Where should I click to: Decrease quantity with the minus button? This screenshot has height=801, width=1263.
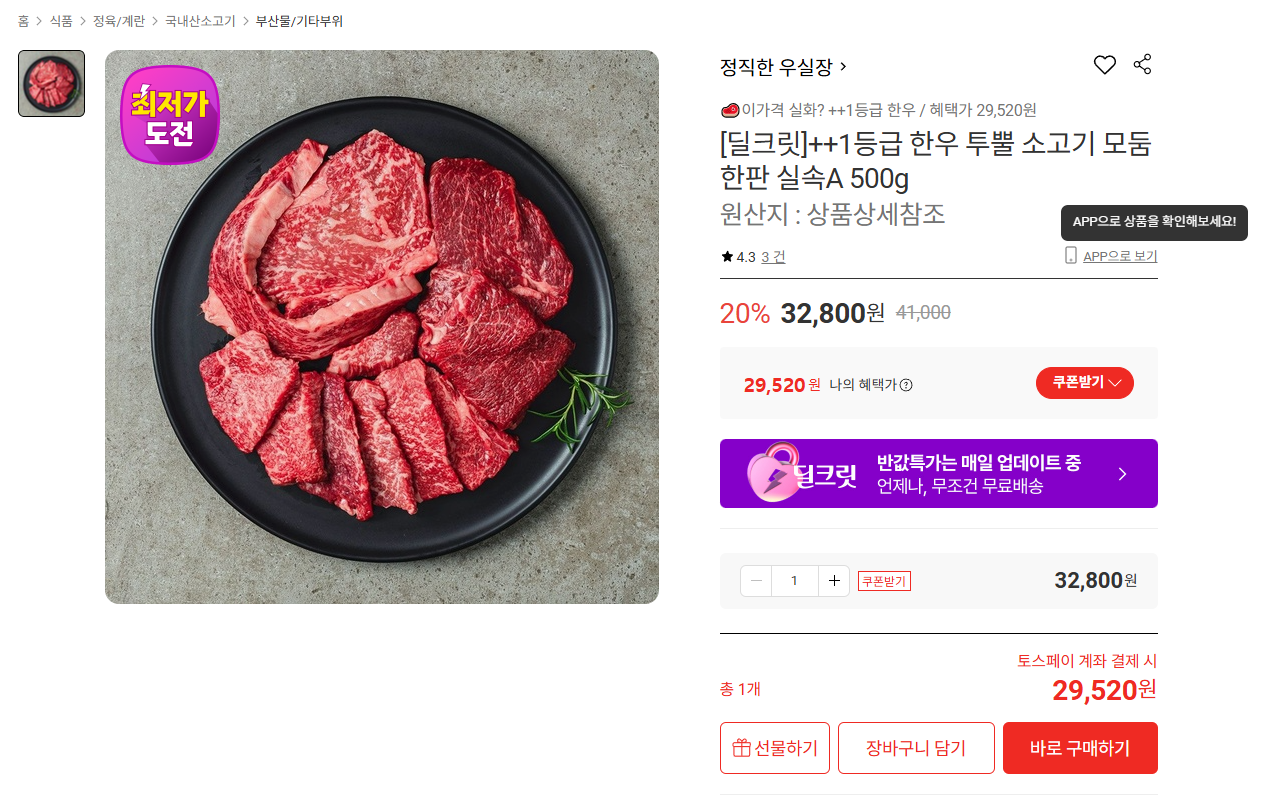click(x=756, y=581)
